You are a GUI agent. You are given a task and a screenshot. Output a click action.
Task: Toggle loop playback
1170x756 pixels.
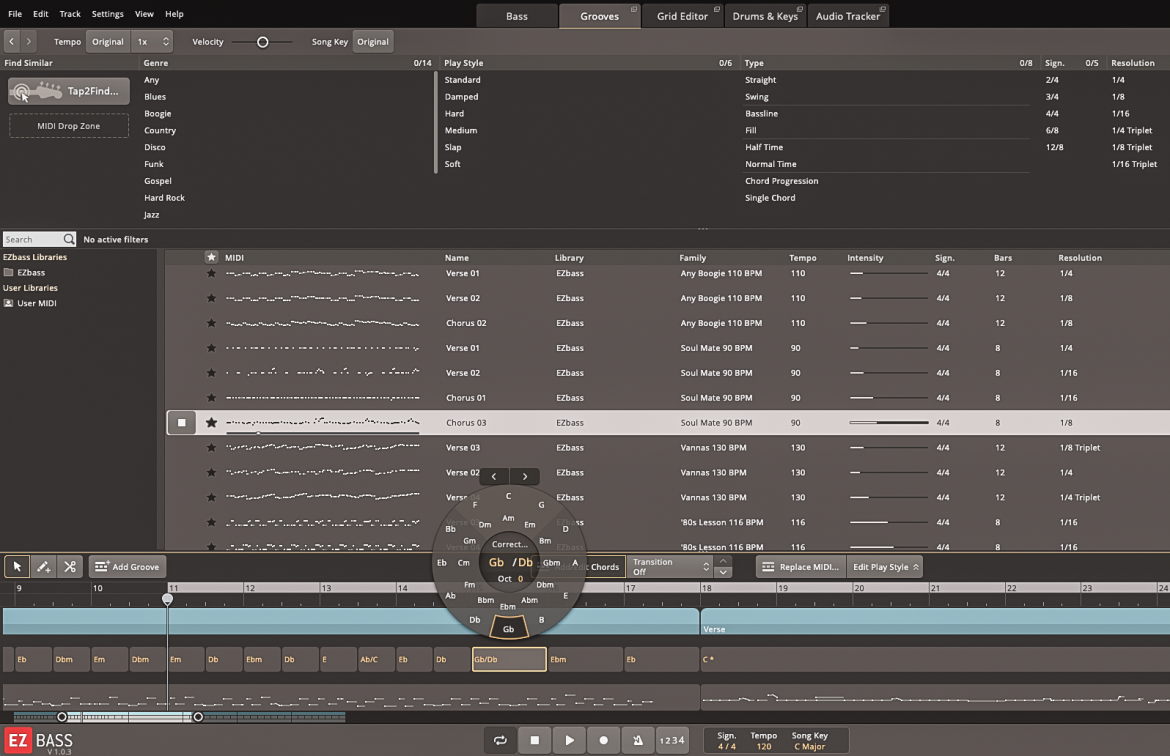click(x=500, y=740)
